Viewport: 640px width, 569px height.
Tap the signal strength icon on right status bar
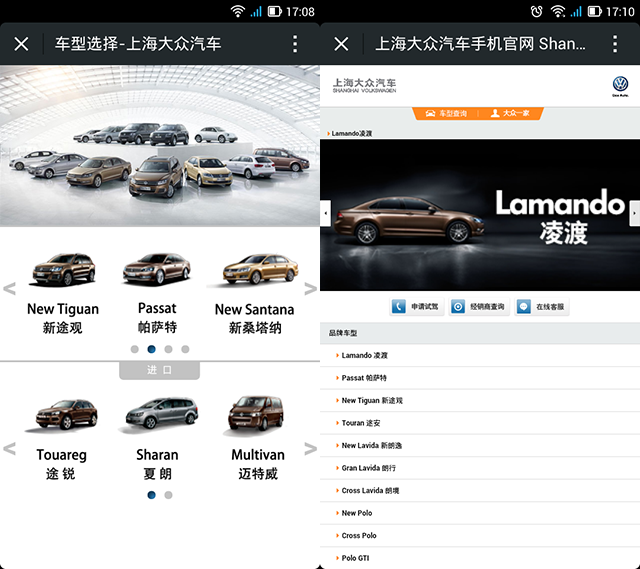pos(576,11)
